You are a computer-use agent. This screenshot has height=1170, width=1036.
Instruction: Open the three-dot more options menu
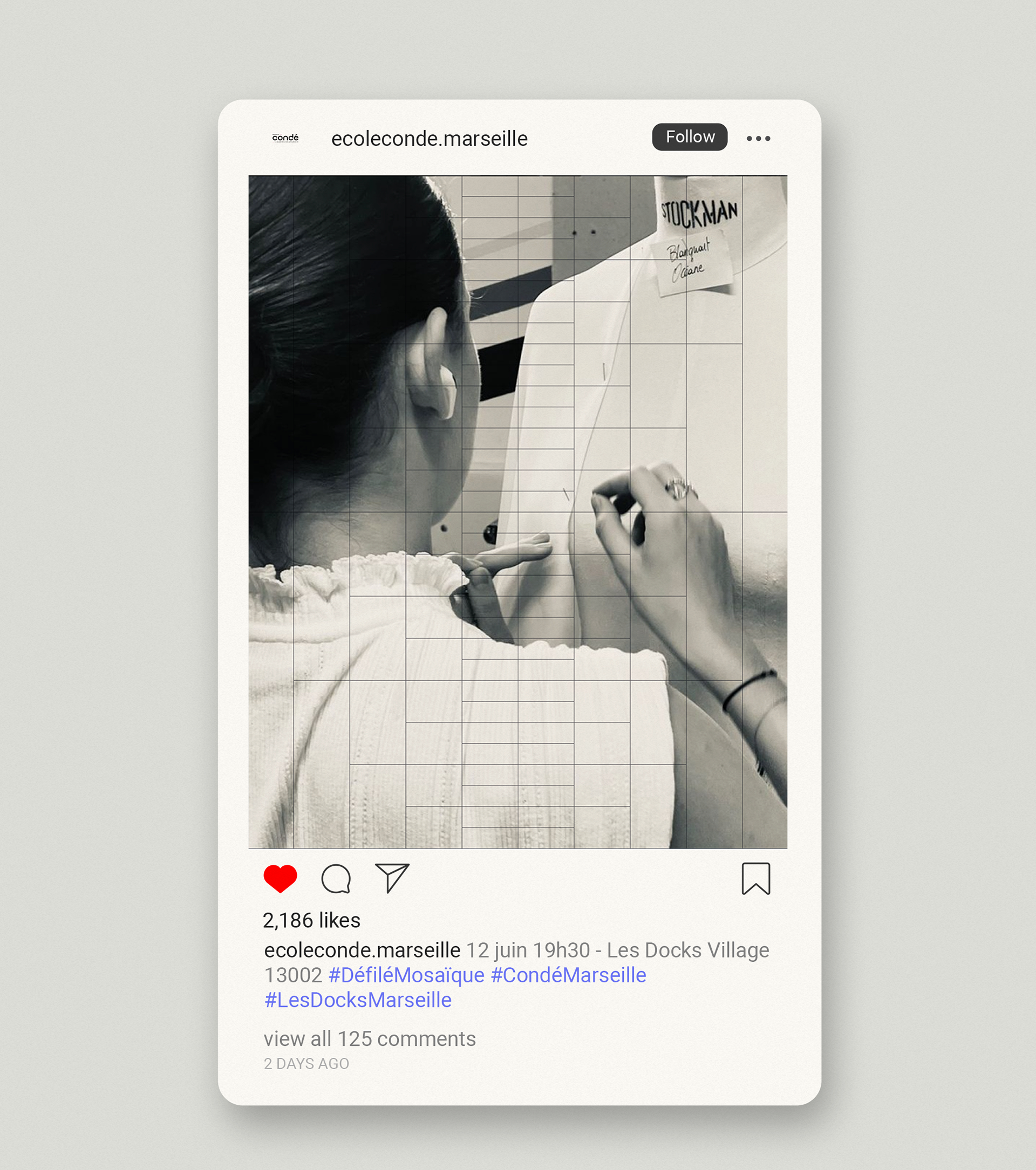pos(758,138)
